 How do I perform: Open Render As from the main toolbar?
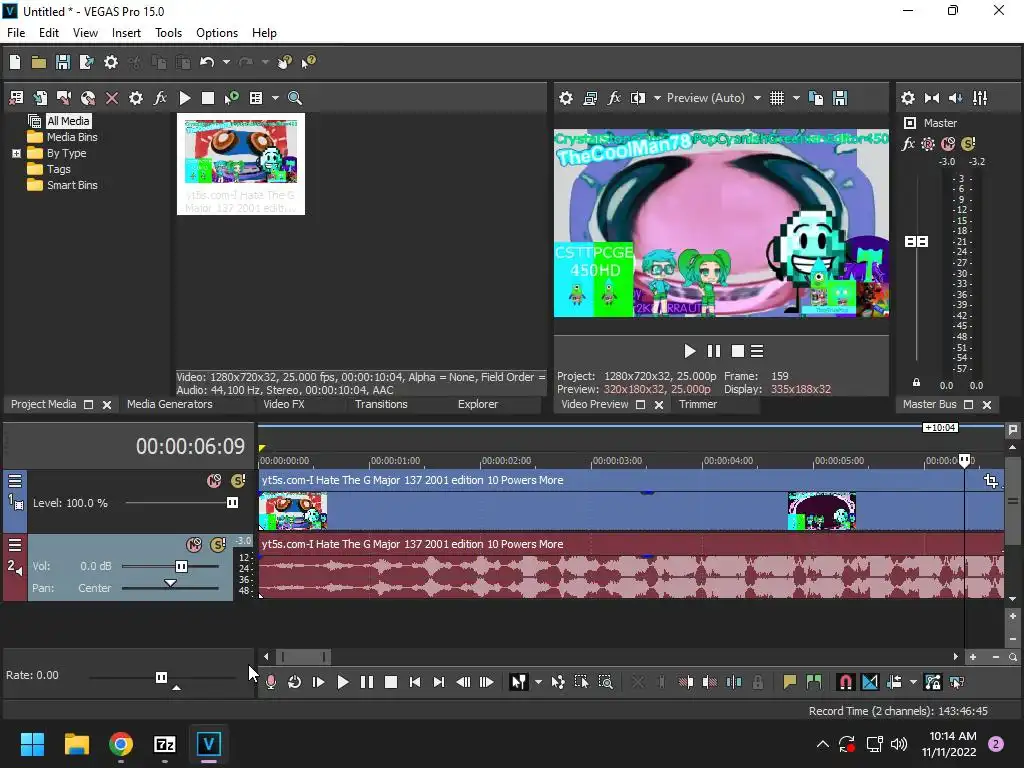click(86, 62)
